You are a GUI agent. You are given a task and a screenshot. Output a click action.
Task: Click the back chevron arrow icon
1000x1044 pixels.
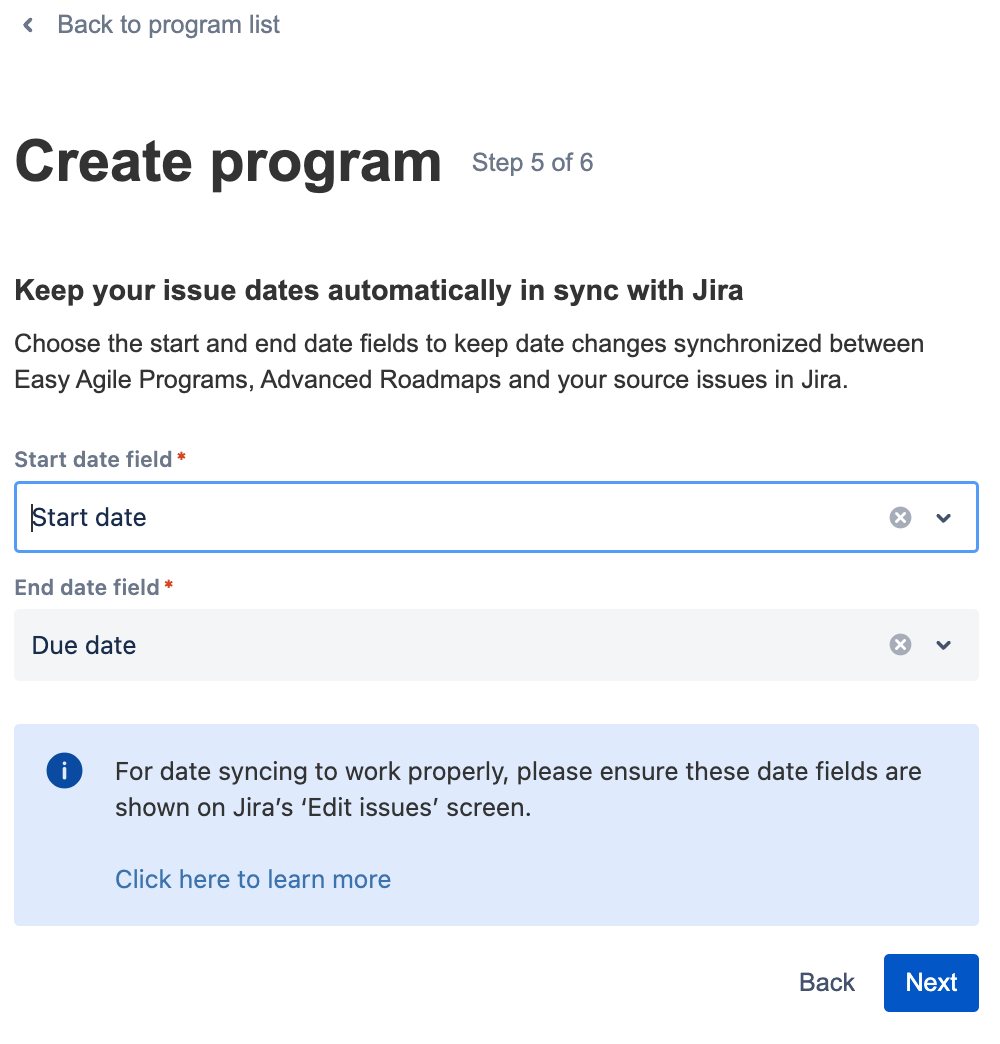(29, 25)
